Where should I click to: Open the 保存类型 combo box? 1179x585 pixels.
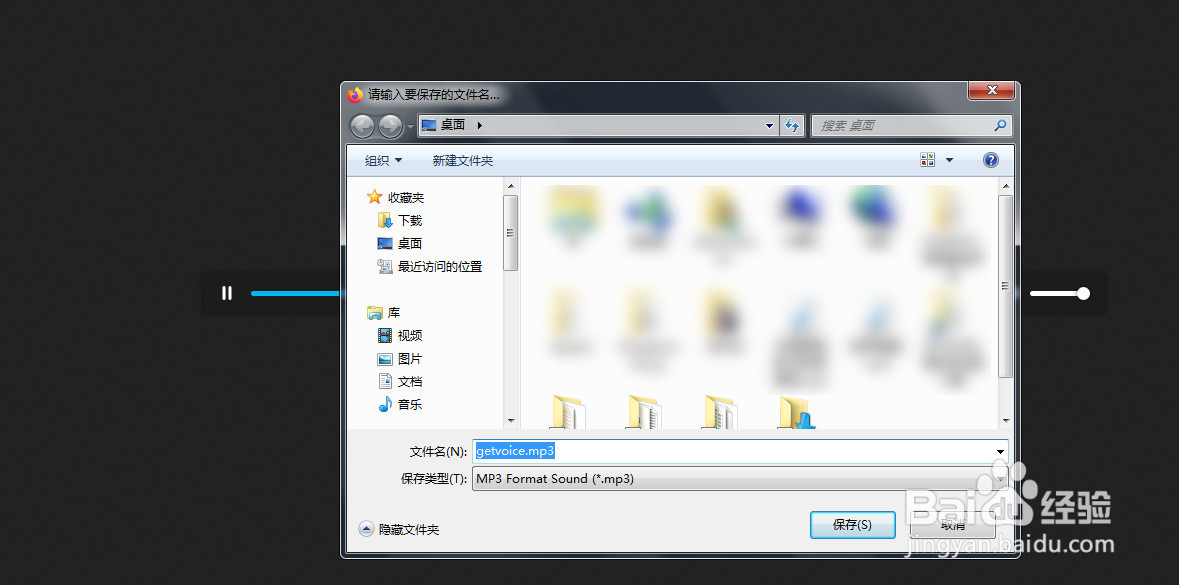740,478
